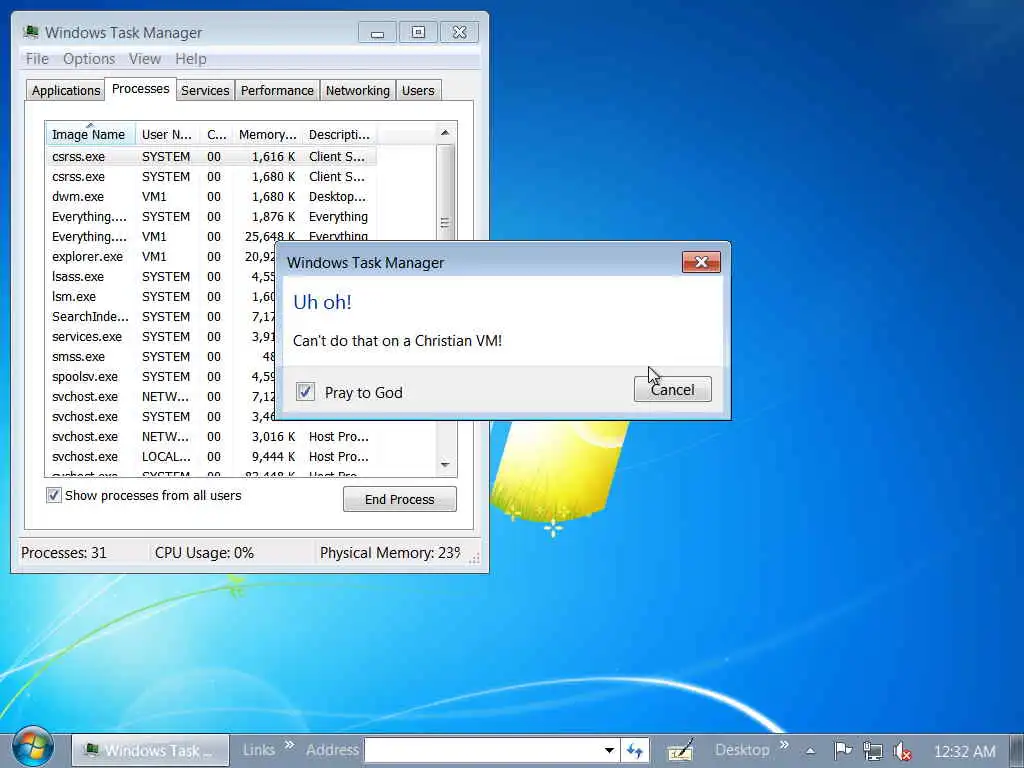Switch to the Applications tab
The image size is (1024, 768).
tap(66, 90)
